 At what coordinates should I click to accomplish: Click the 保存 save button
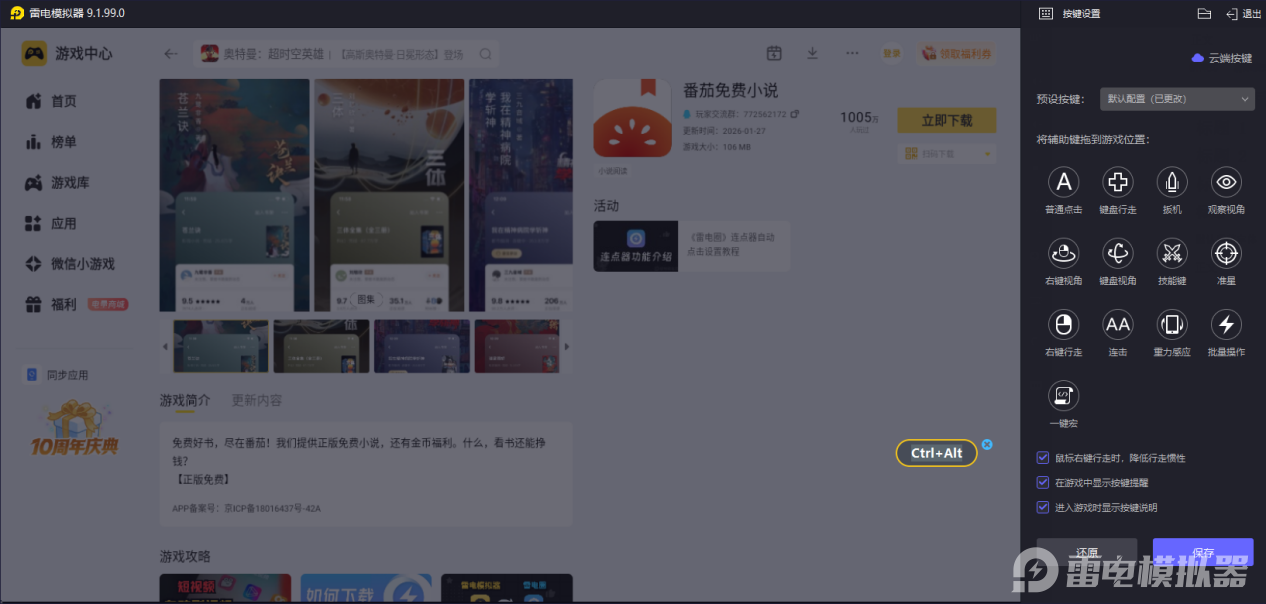[1203, 553]
